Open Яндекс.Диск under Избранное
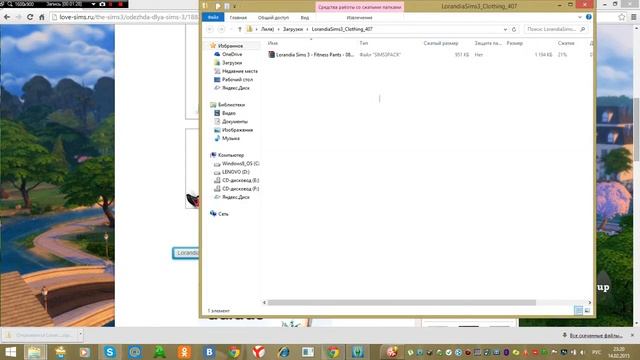 click(x=236, y=88)
